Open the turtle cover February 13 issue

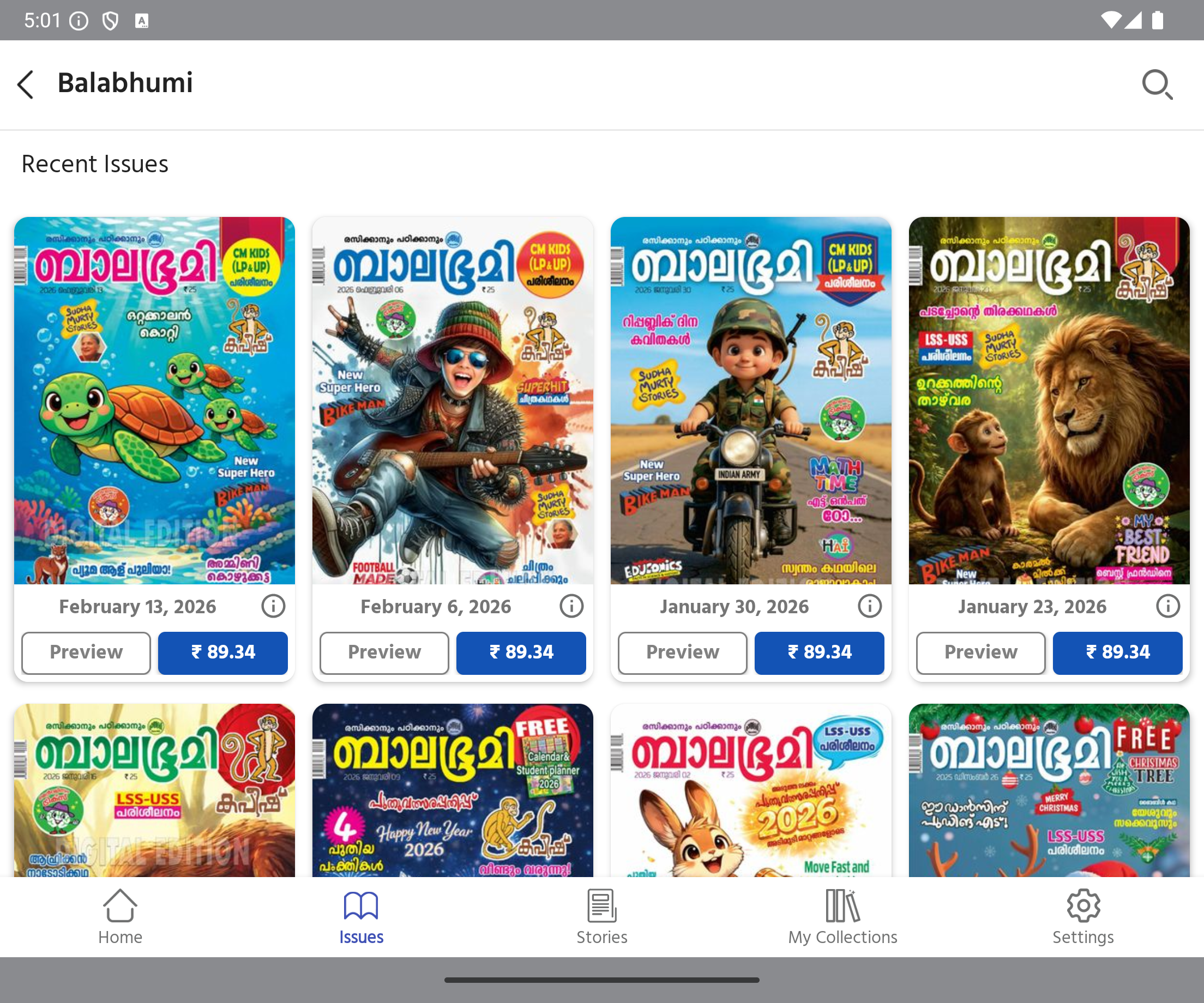click(154, 401)
